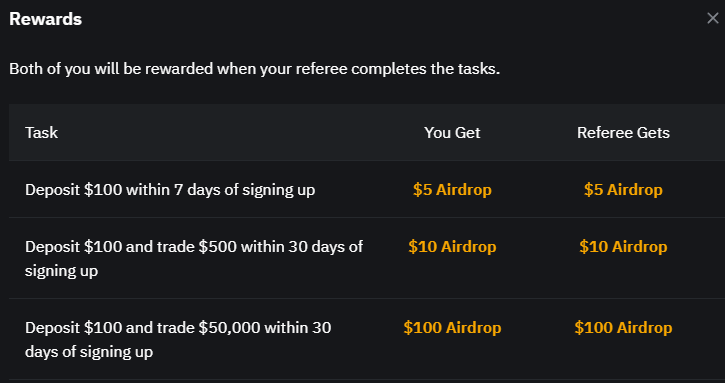This screenshot has height=383, width=725.
Task: Click the Rewards dialog title
Action: (x=45, y=19)
